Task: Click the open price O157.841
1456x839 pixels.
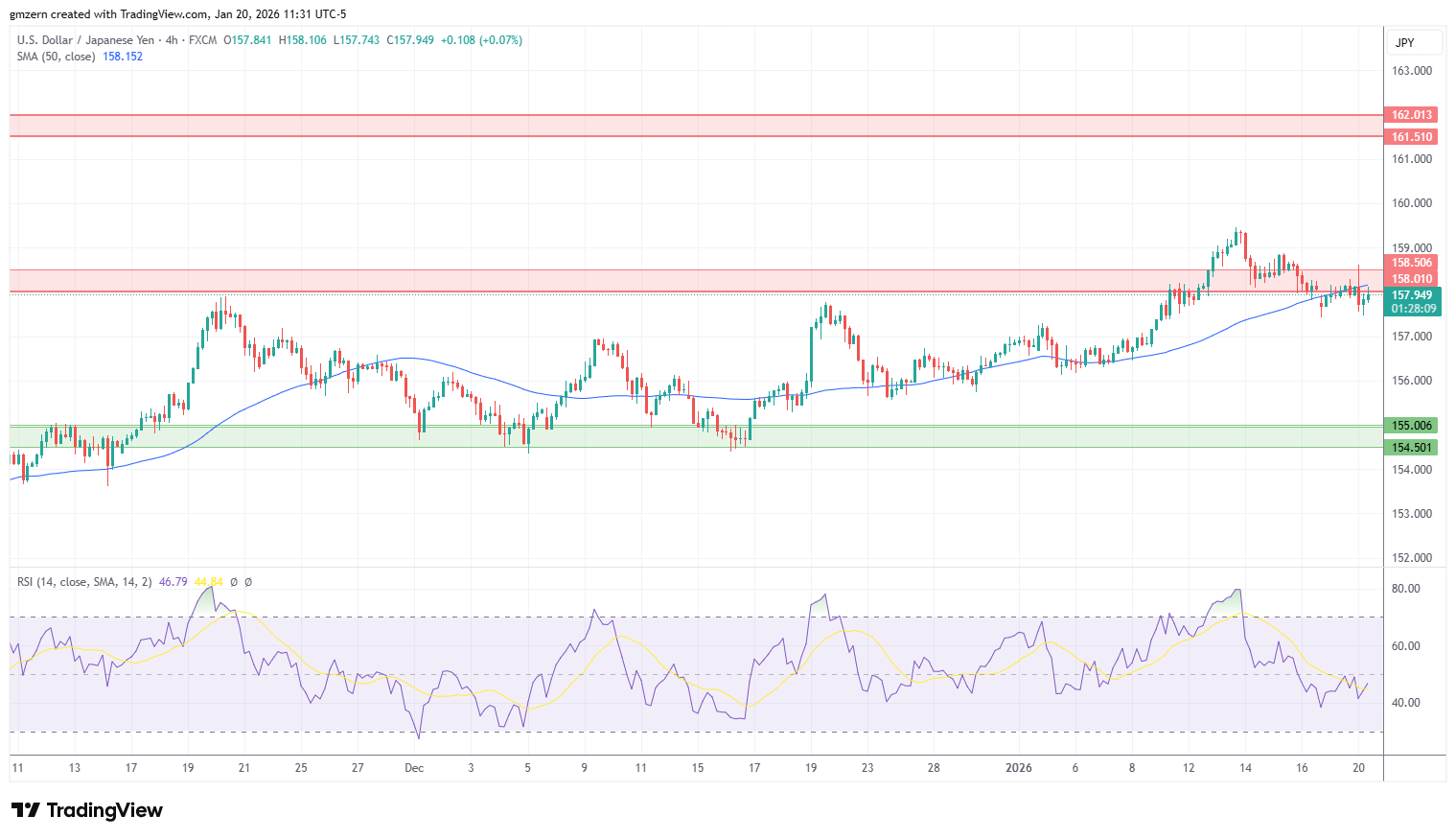Action: pyautogui.click(x=247, y=40)
